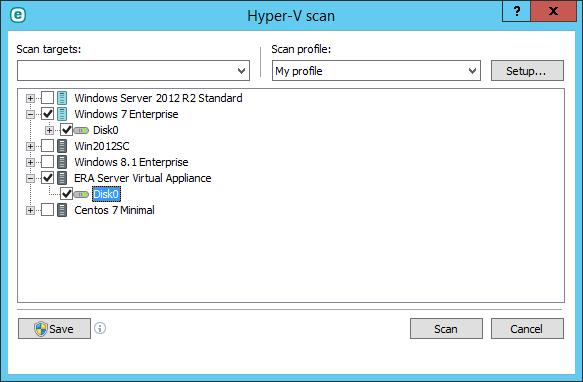Uncheck the Windows 7 Enterprise checkbox
Screen dimensions: 583x382
click(47, 114)
